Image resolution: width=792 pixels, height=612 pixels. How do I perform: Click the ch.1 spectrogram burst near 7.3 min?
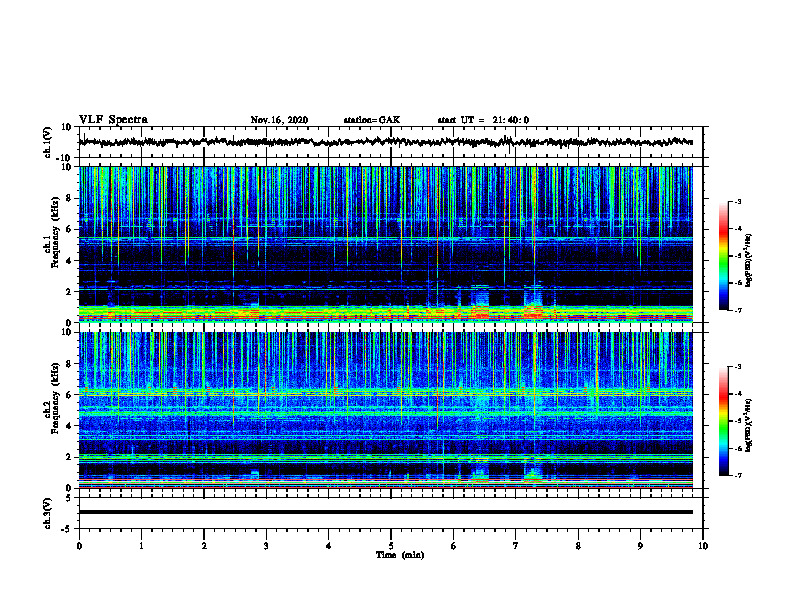(x=533, y=303)
